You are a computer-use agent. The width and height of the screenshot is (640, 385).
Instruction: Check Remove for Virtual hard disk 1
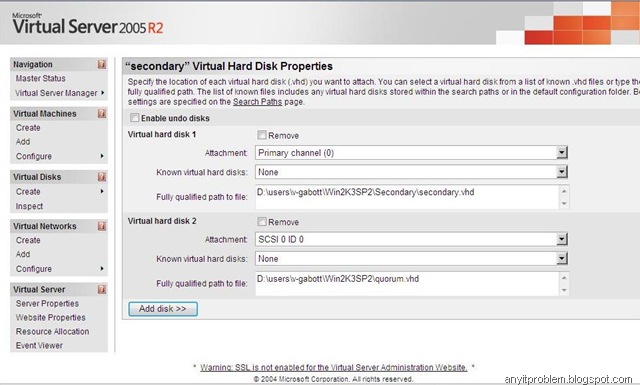pos(262,135)
